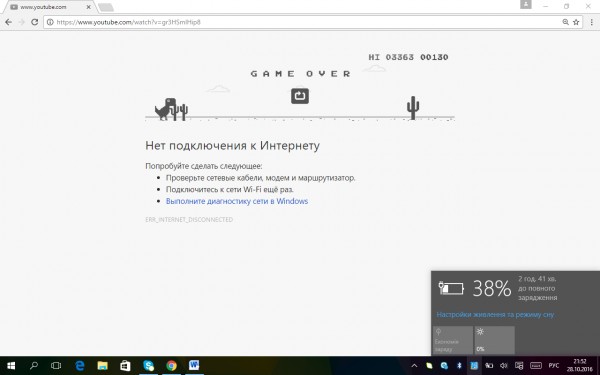The width and height of the screenshot is (600, 375).
Task: Click the dinosaur character in the game
Action: pyautogui.click(x=165, y=109)
